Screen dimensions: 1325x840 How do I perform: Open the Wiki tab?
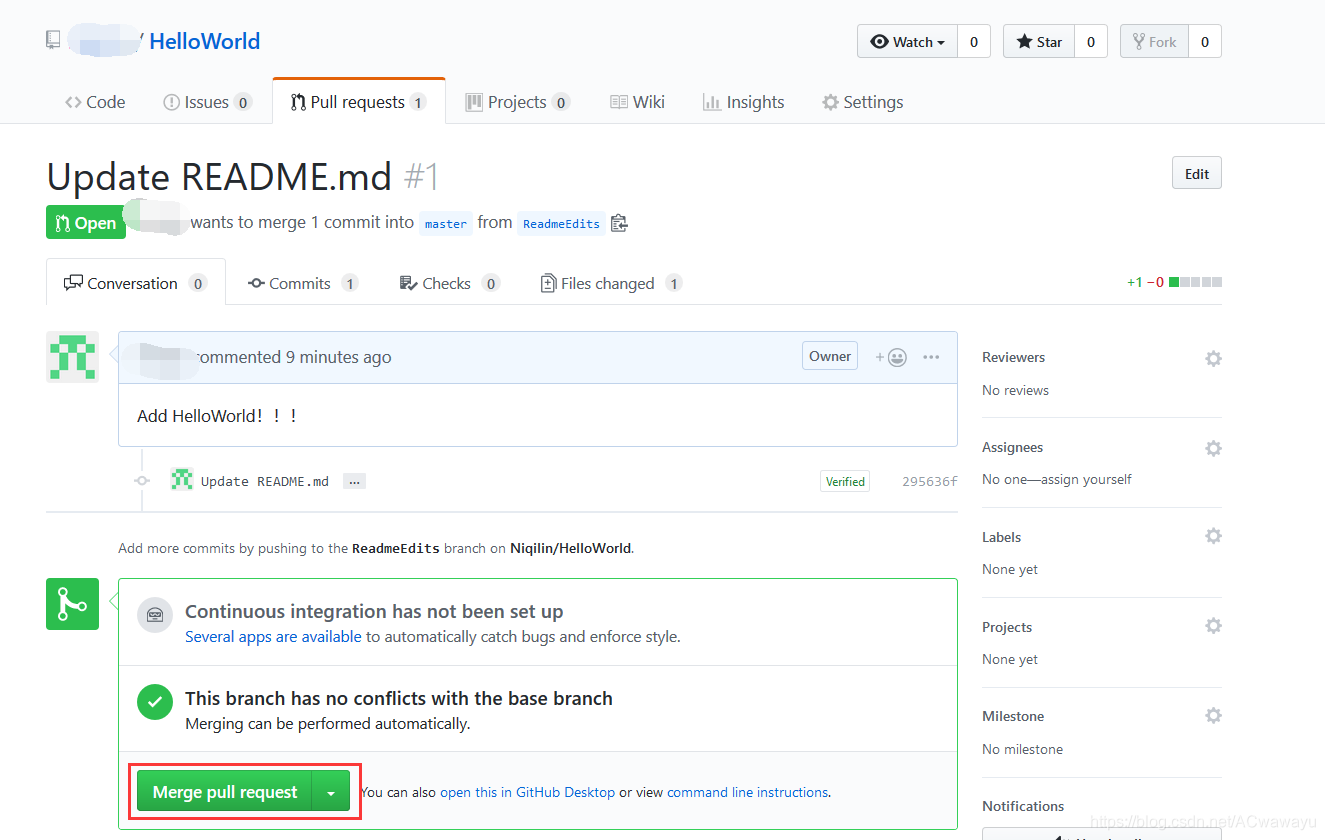637,102
